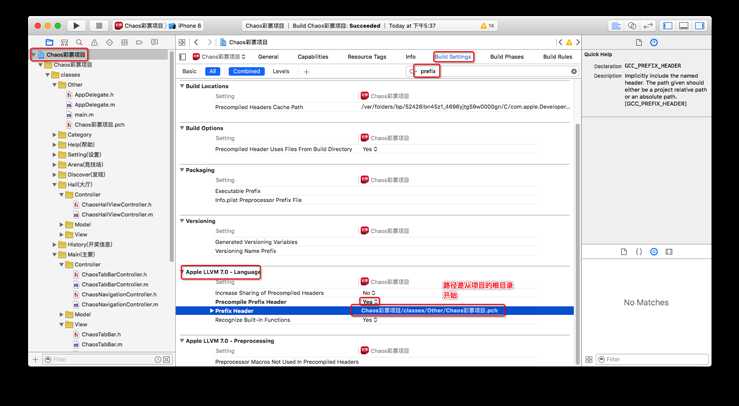The image size is (739, 406).
Task: Open the File Template library
Action: pos(624,252)
